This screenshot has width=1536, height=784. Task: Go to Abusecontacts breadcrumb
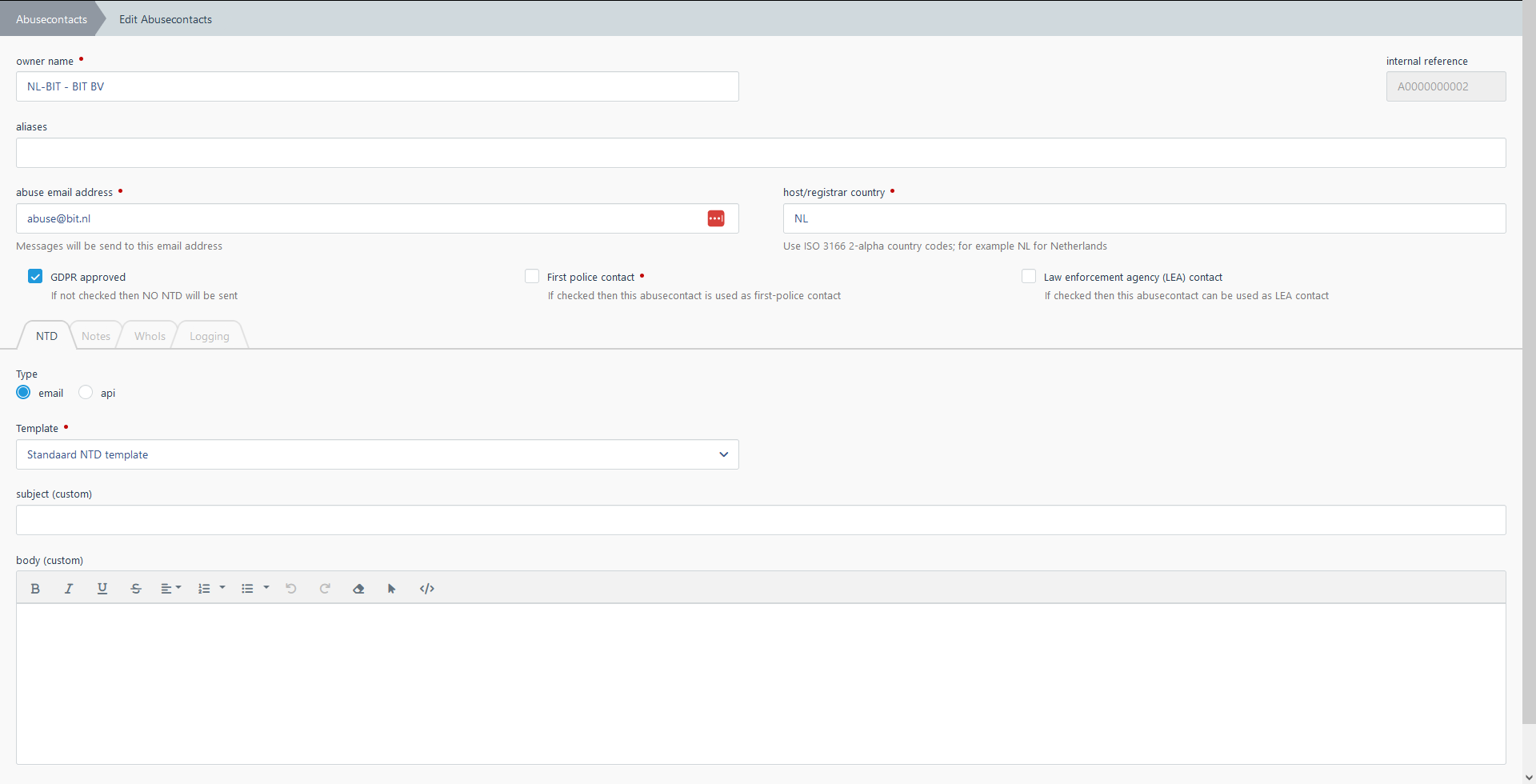[51, 19]
